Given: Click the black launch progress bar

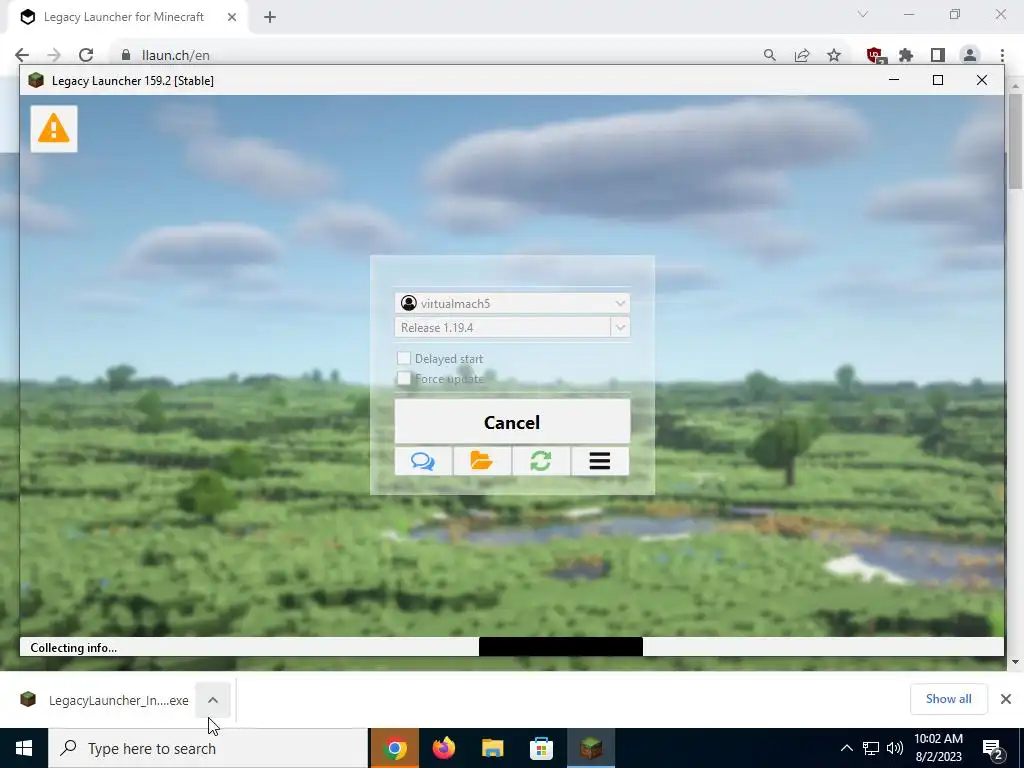Looking at the screenshot, I should point(560,647).
